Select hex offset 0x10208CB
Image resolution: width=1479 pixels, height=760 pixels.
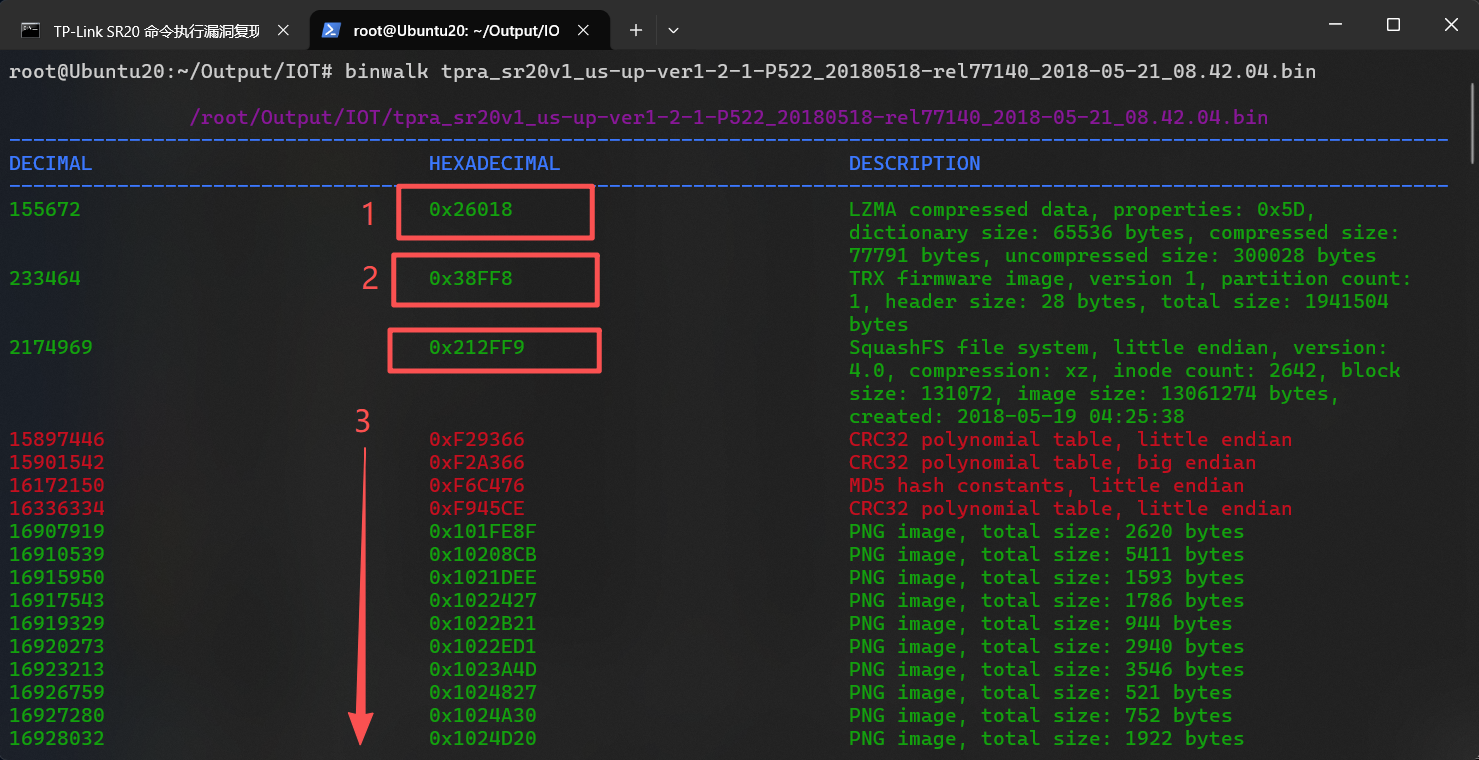tap(483, 554)
